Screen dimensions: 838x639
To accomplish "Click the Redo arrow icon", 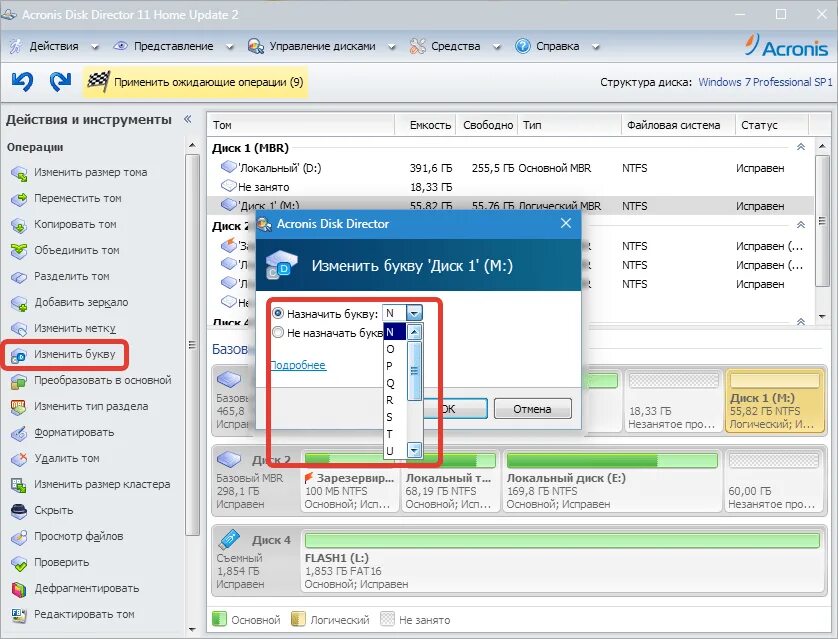I will tap(60, 81).
